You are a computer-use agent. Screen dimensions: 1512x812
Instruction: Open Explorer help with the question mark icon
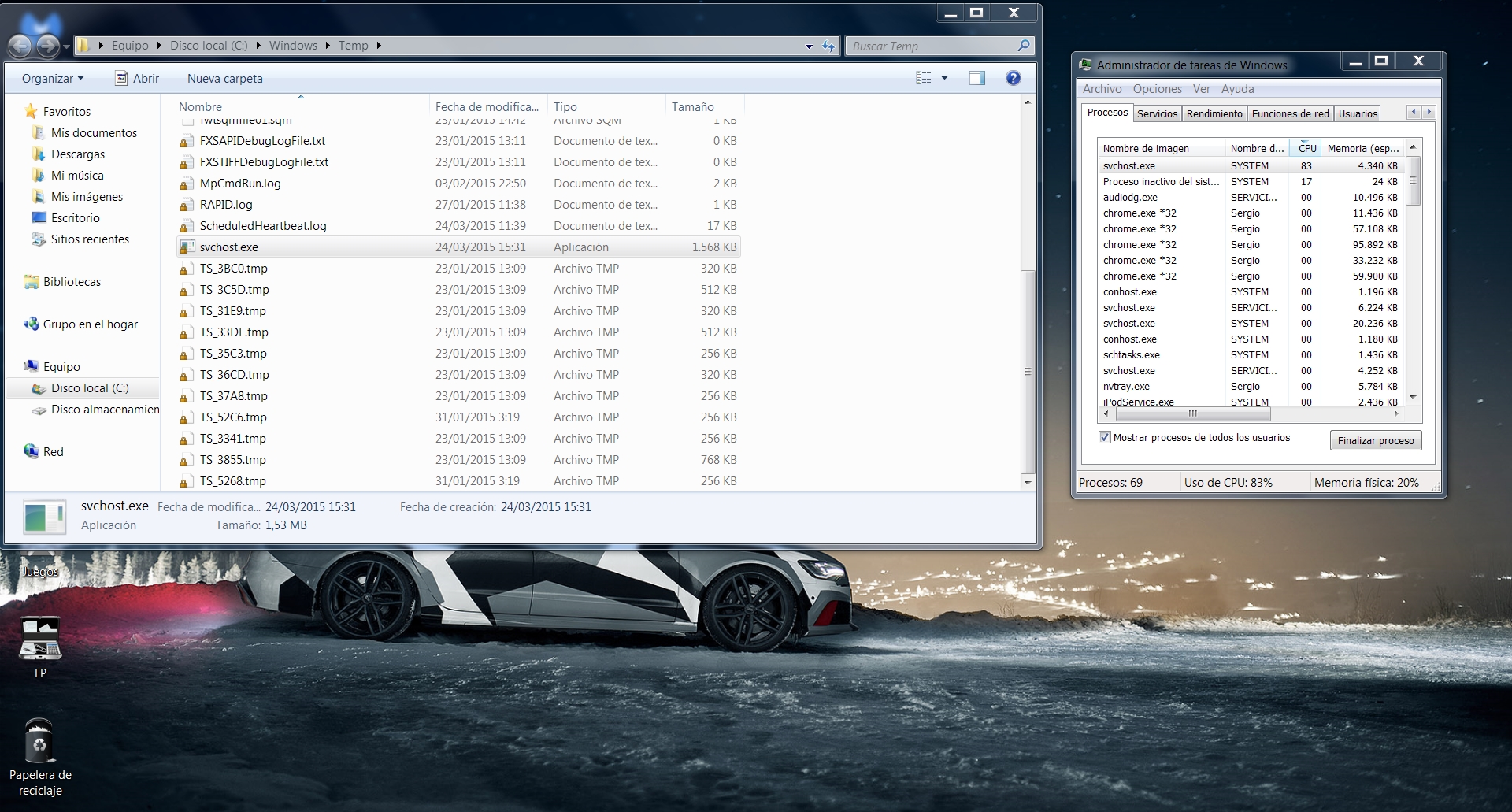point(1014,78)
